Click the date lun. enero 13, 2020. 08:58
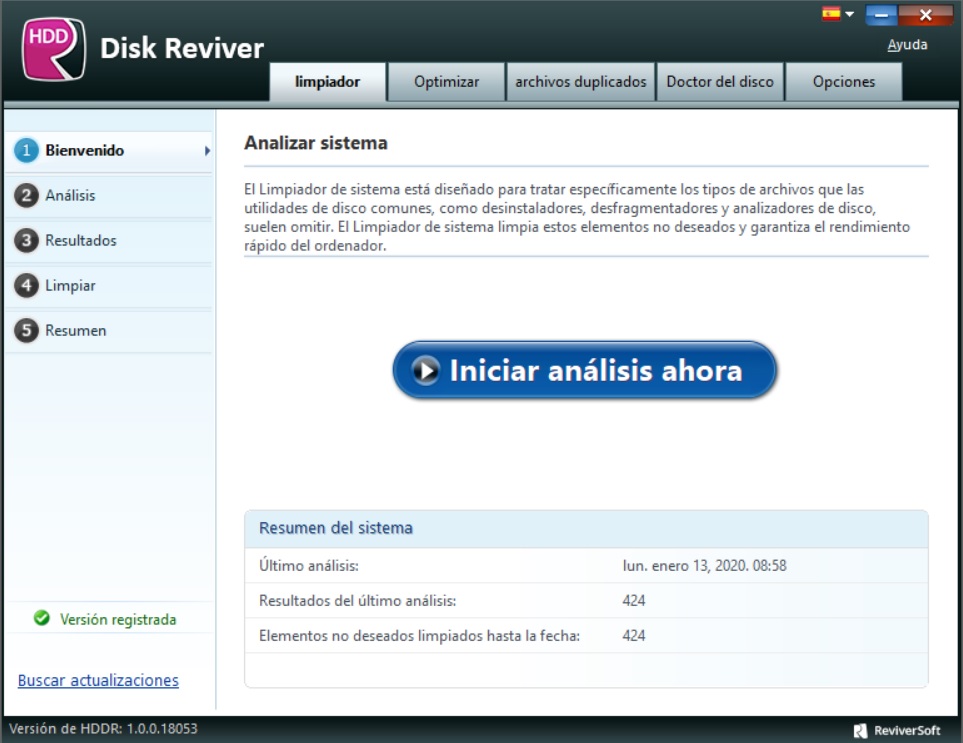This screenshot has height=743, width=963. [704, 566]
